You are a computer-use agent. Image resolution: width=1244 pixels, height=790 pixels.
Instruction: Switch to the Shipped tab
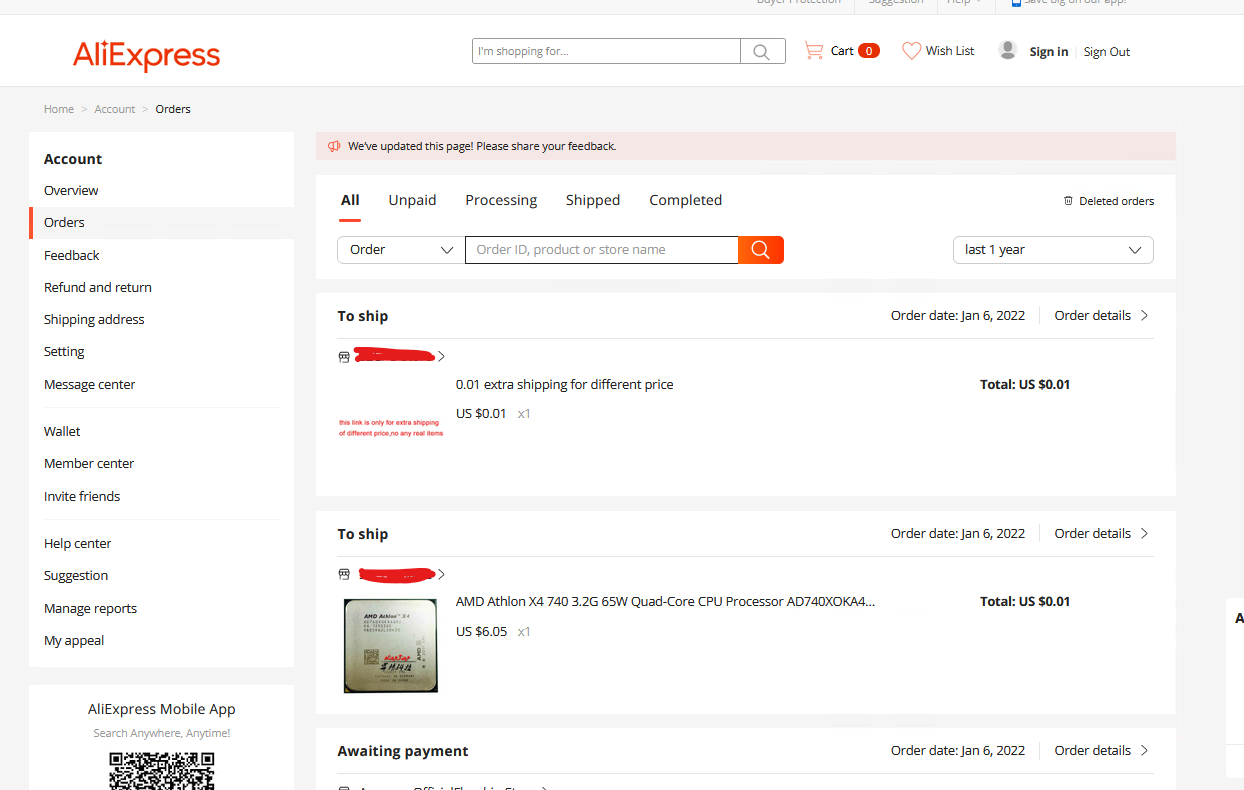click(x=593, y=200)
